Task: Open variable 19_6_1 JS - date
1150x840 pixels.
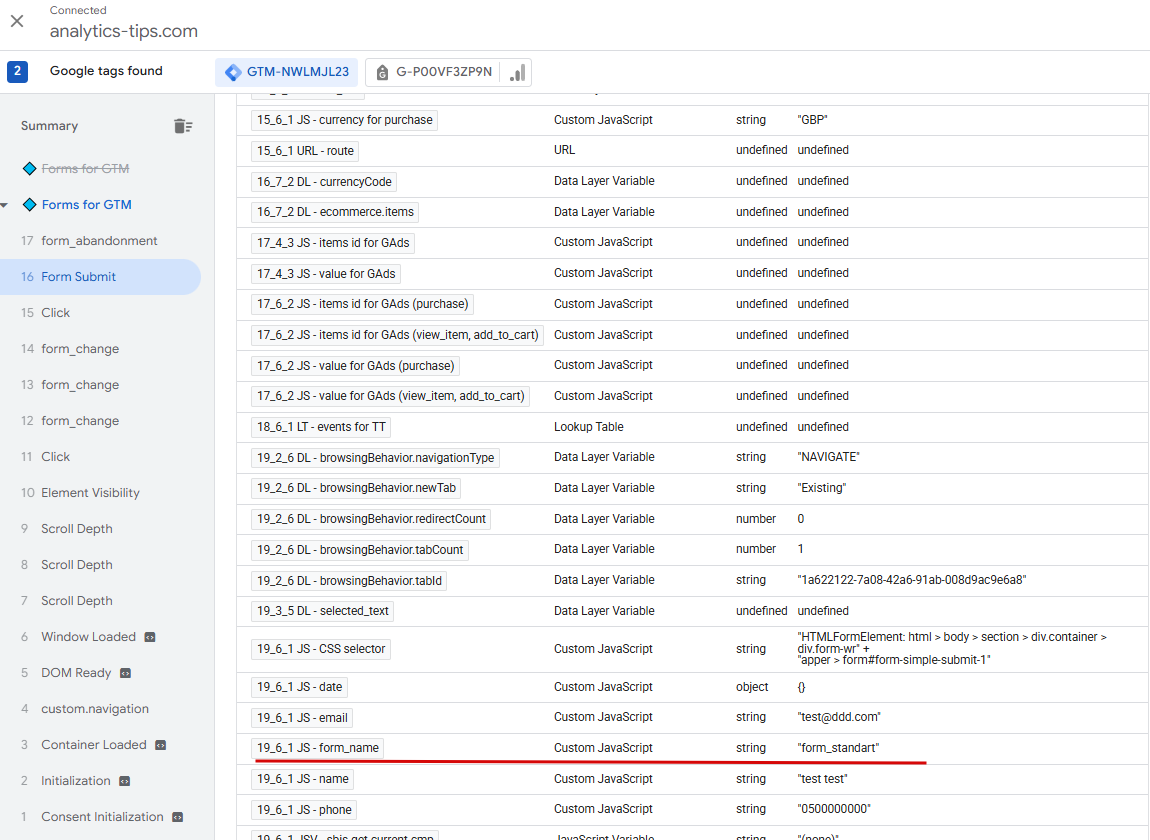Action: (299, 687)
